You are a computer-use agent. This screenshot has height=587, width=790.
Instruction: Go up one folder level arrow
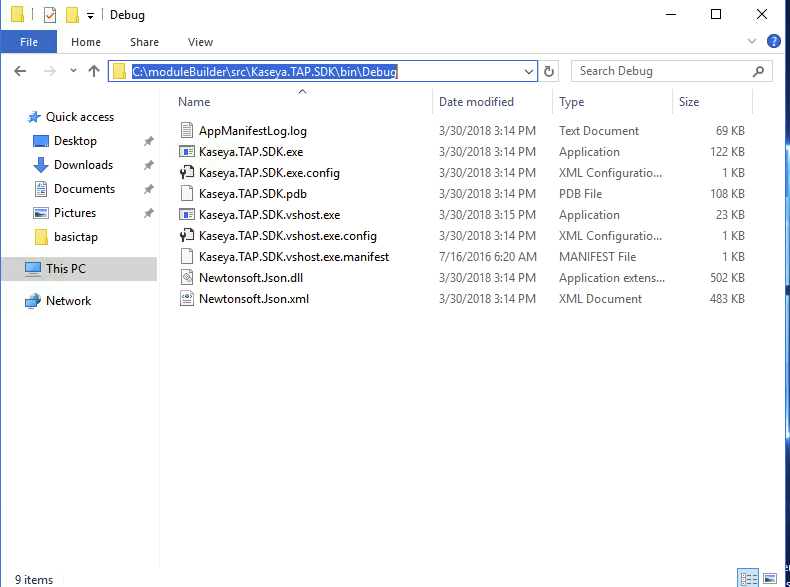(x=94, y=71)
